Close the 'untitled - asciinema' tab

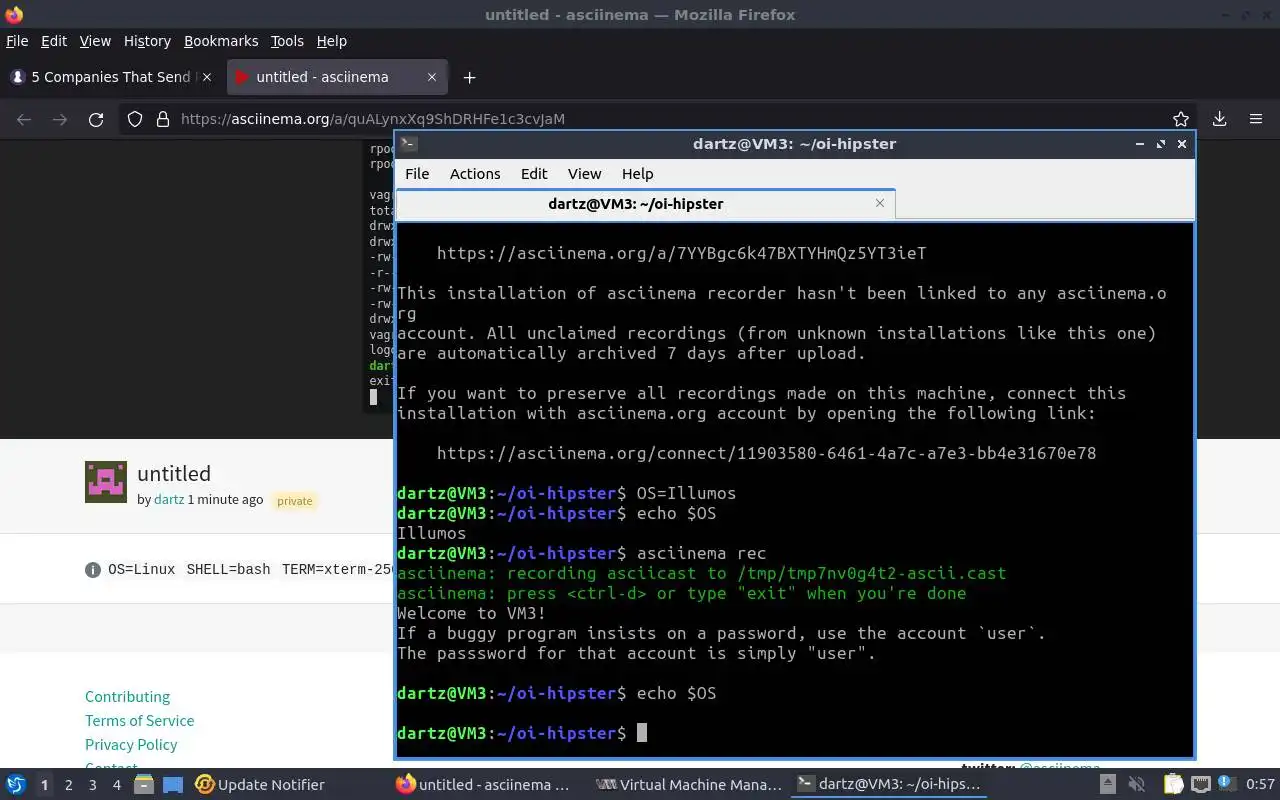coord(432,77)
